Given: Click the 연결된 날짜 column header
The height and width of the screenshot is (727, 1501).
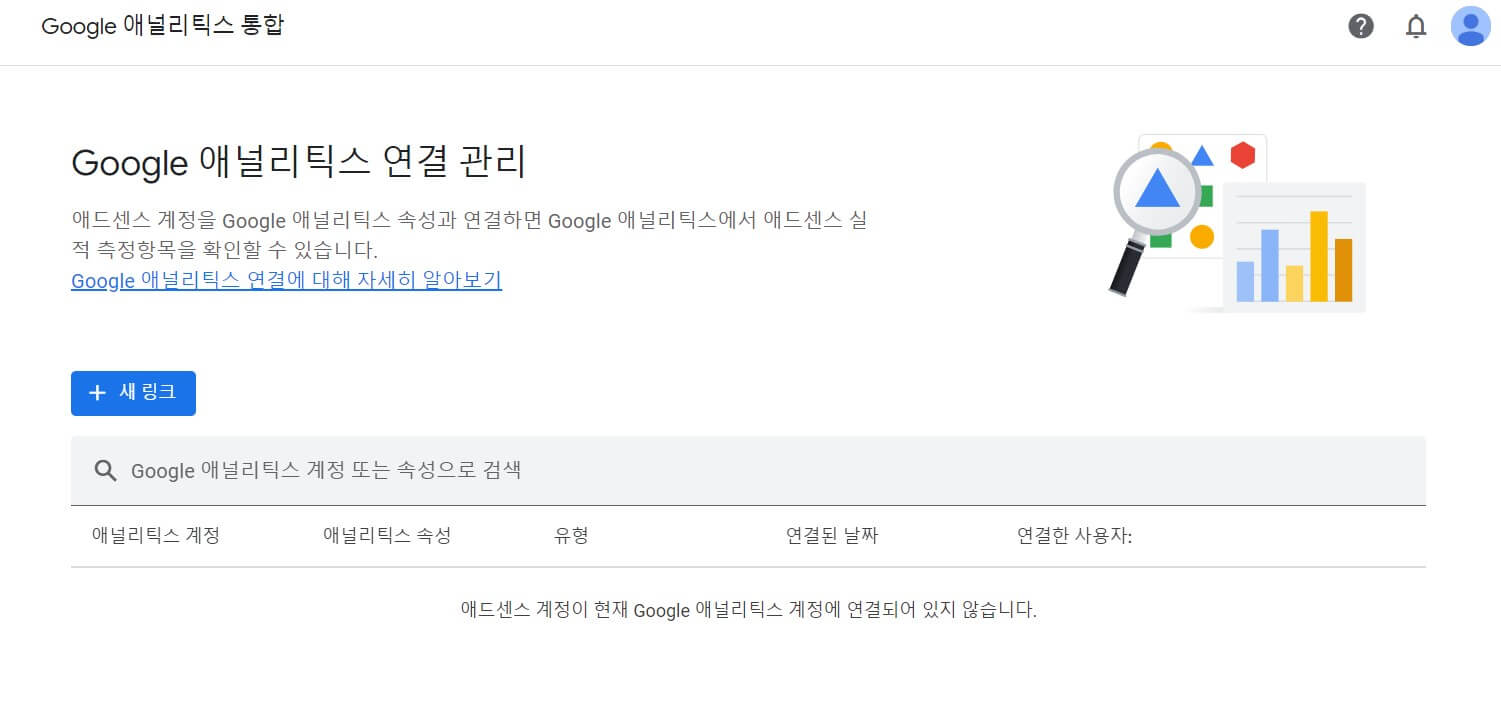Looking at the screenshot, I should [831, 535].
